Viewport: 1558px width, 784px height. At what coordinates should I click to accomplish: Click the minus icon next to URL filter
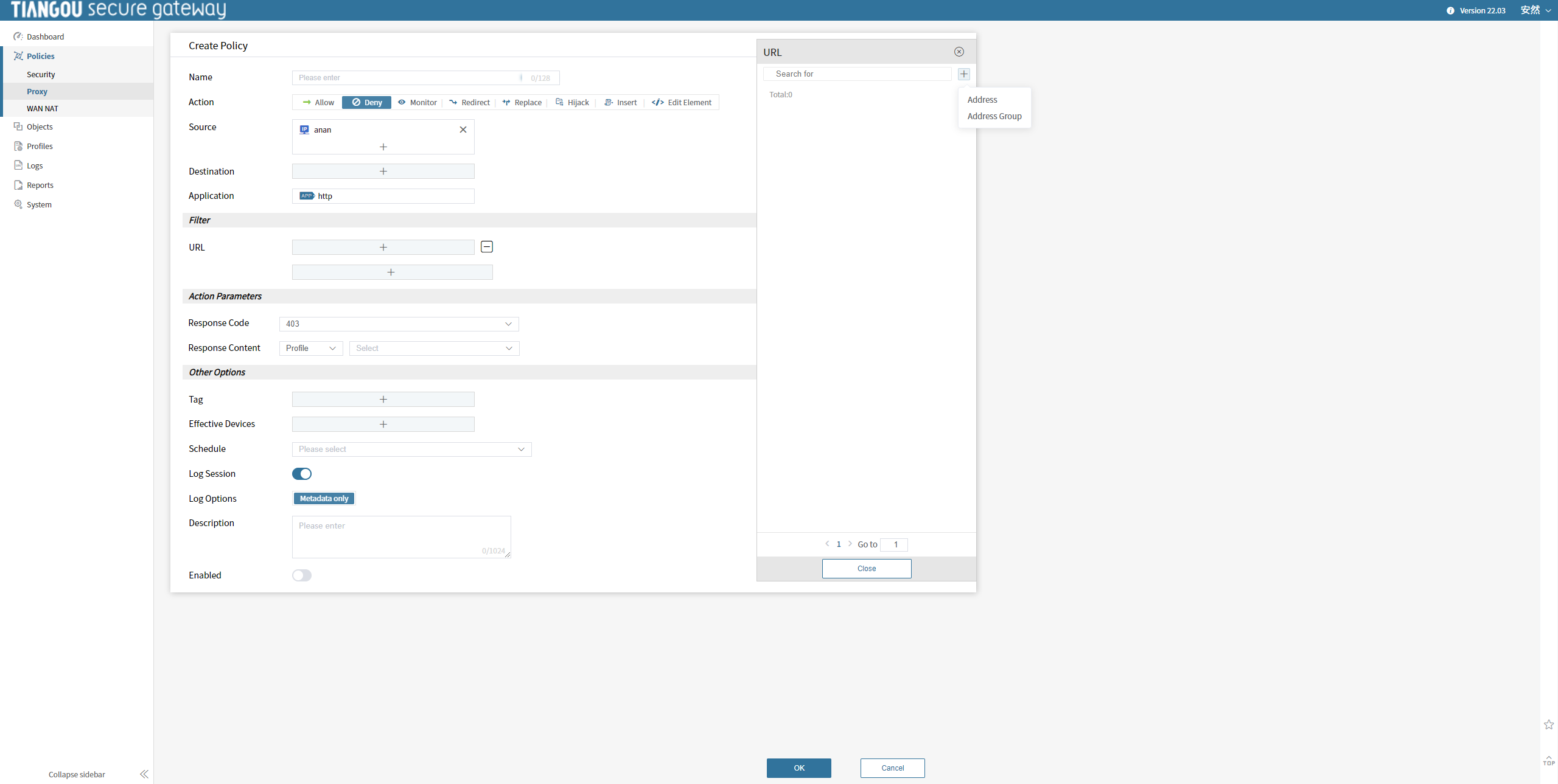point(487,246)
